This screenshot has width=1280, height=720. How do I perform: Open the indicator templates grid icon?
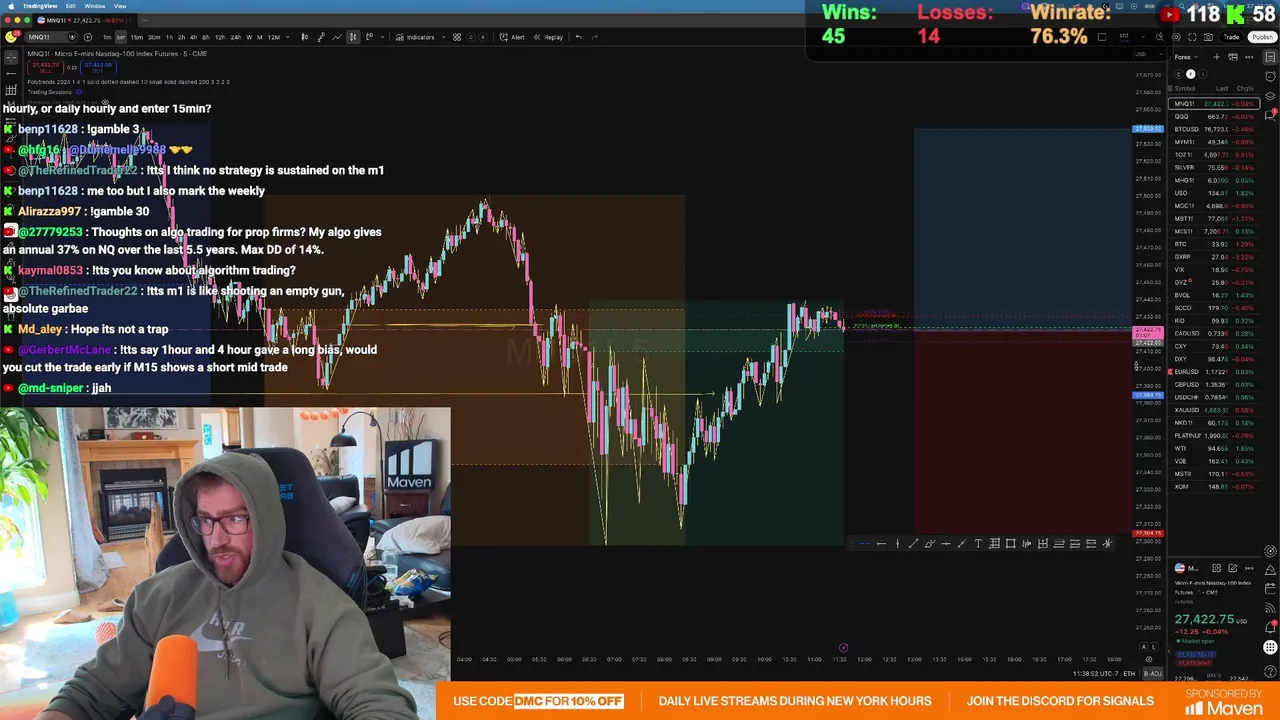click(457, 37)
